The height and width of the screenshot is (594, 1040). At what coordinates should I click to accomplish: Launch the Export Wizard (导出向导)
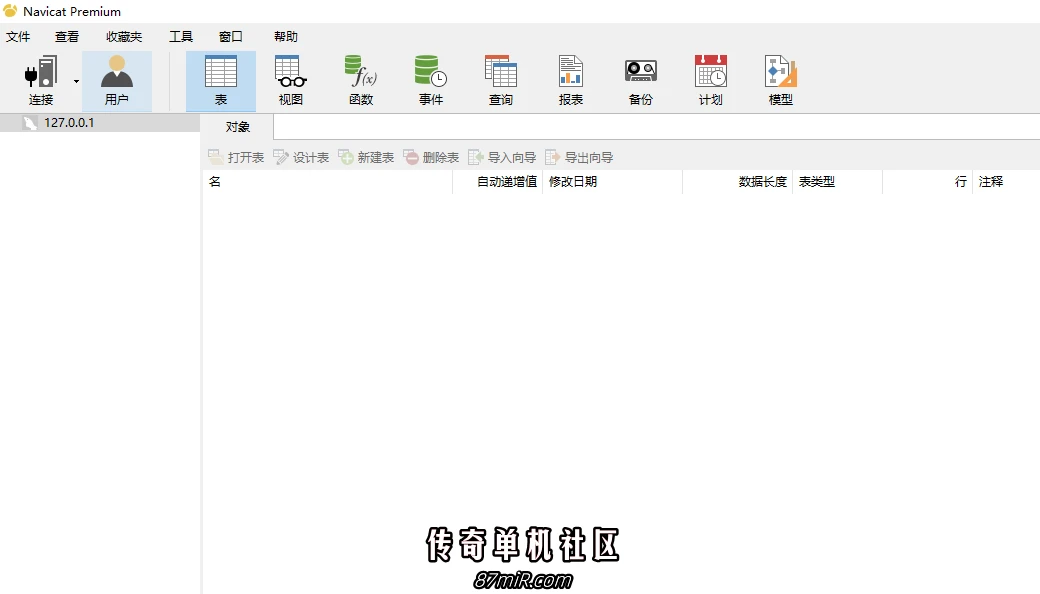[x=579, y=157]
